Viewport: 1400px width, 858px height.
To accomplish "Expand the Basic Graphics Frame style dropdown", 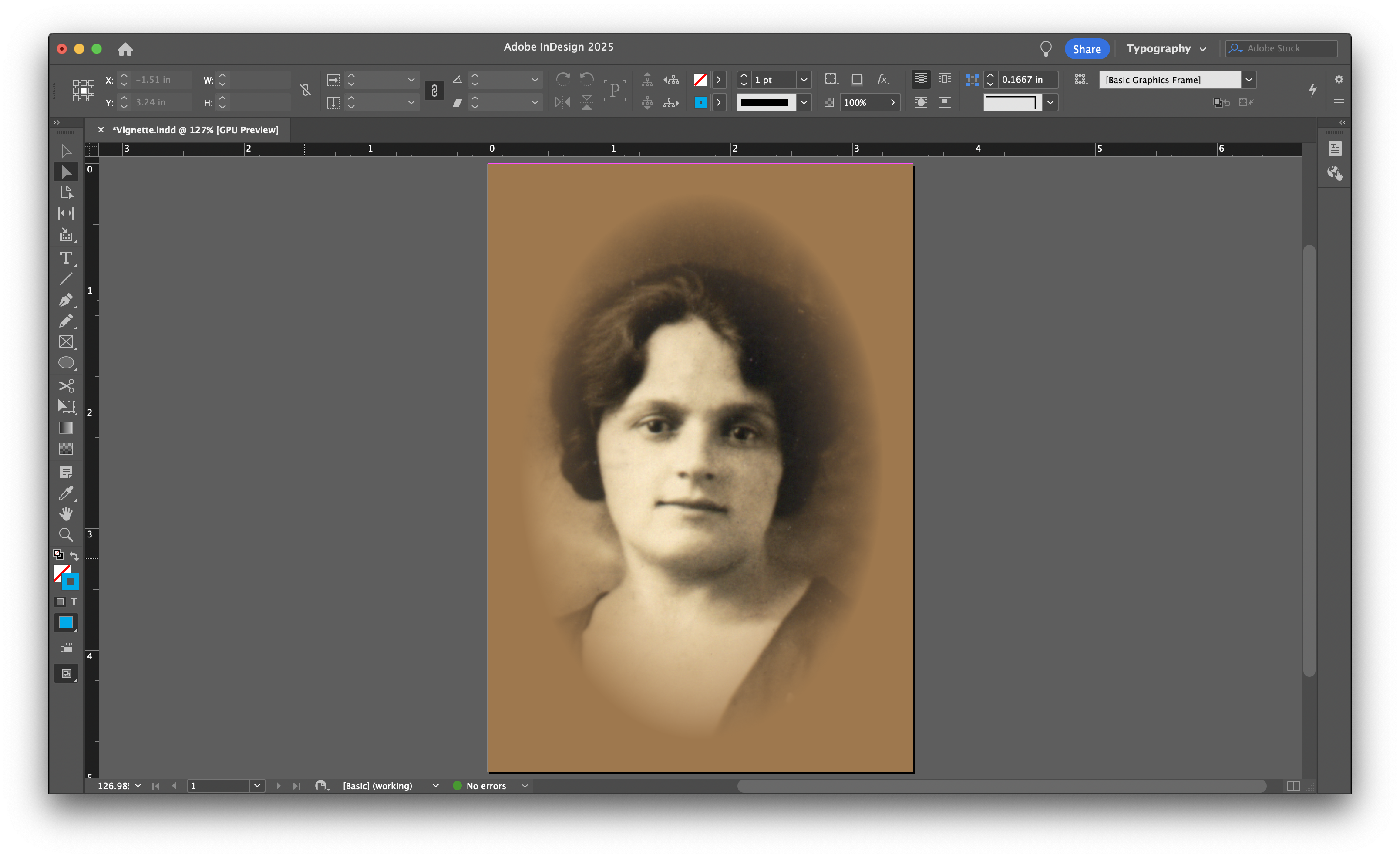I will (x=1249, y=80).
